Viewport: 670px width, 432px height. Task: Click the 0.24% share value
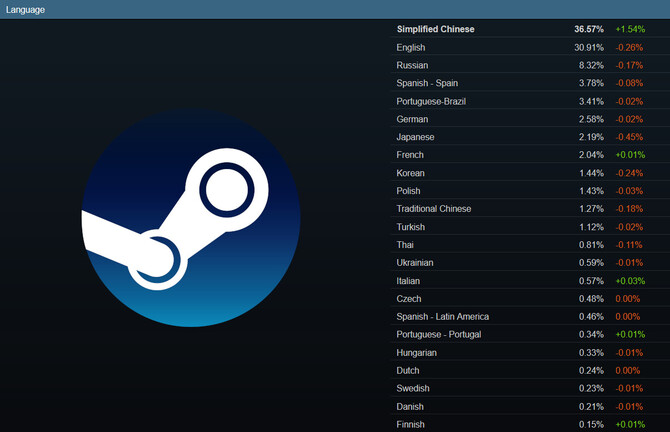591,370
